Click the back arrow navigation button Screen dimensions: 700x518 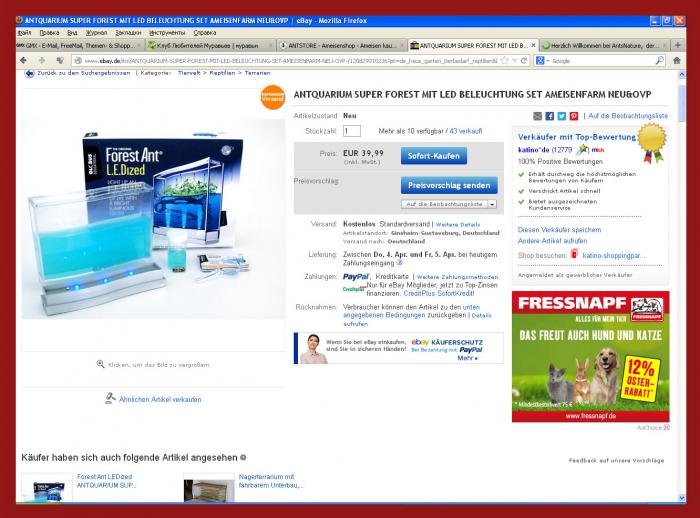tap(23, 60)
